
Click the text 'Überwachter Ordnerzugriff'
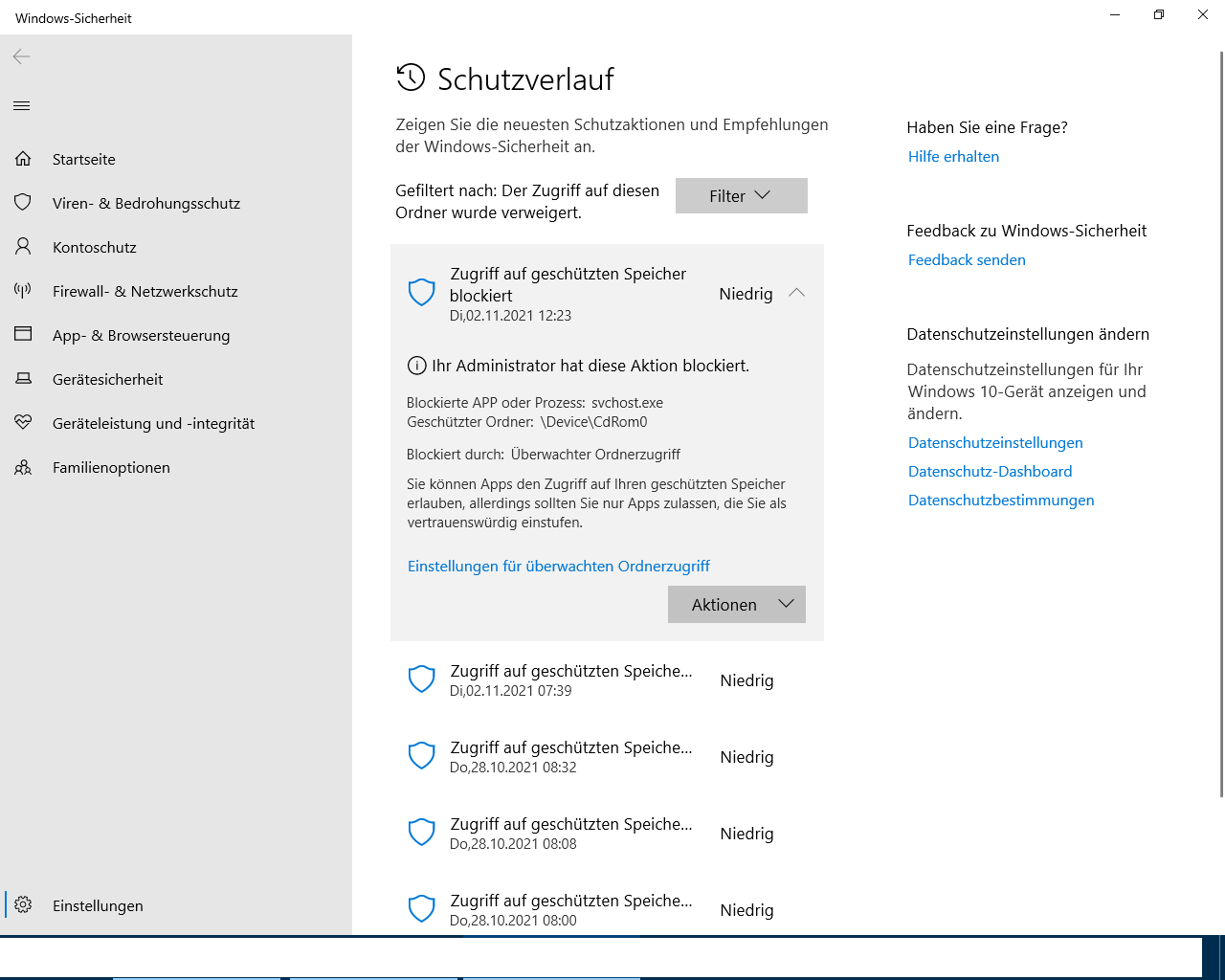tap(595, 455)
